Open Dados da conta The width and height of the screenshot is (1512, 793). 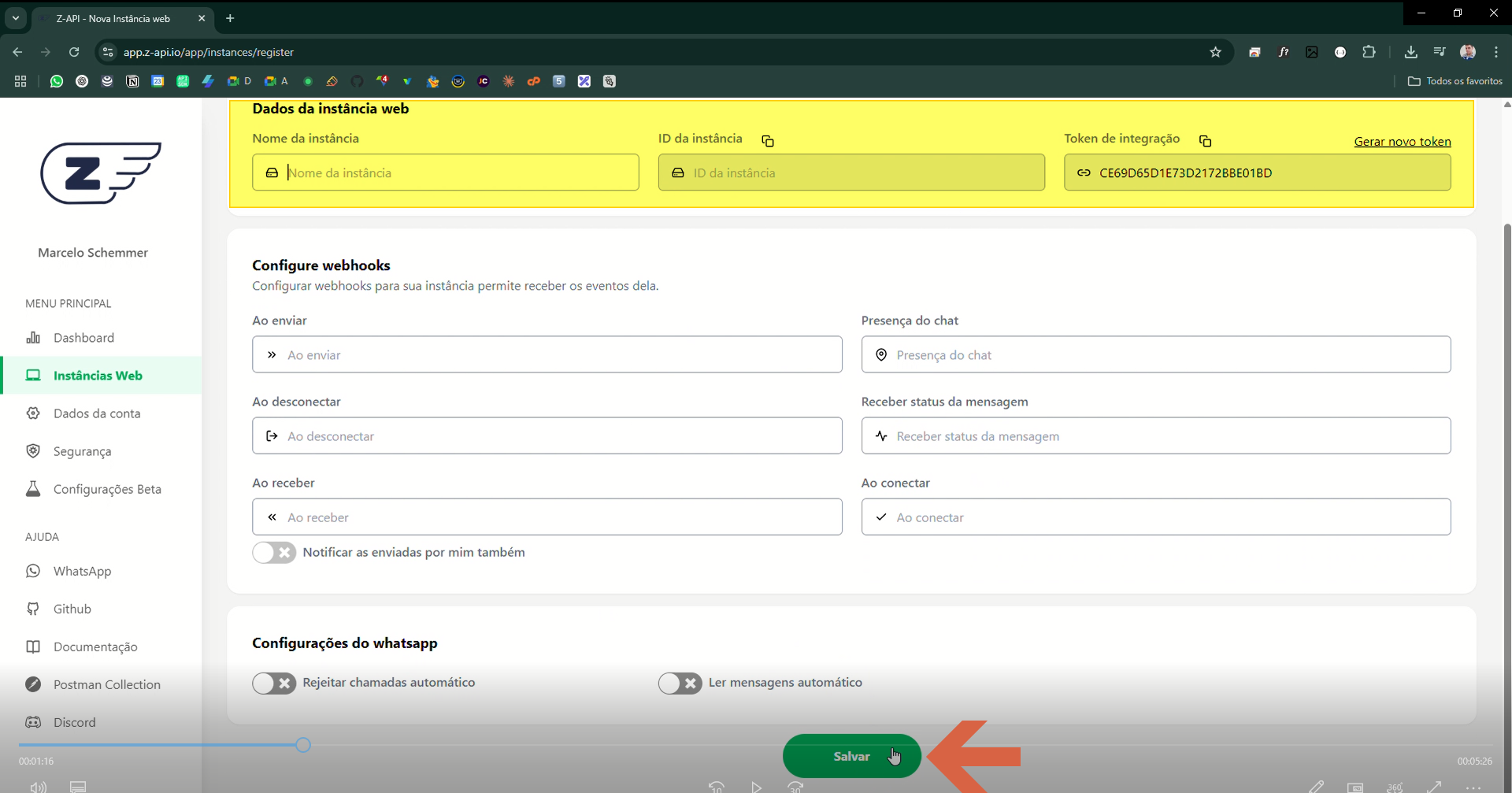(x=101, y=413)
